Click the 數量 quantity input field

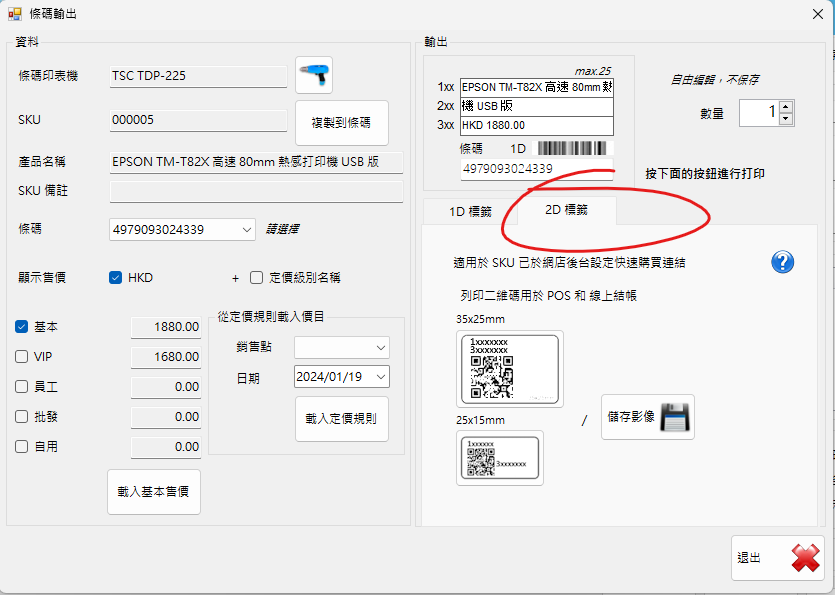tap(759, 113)
